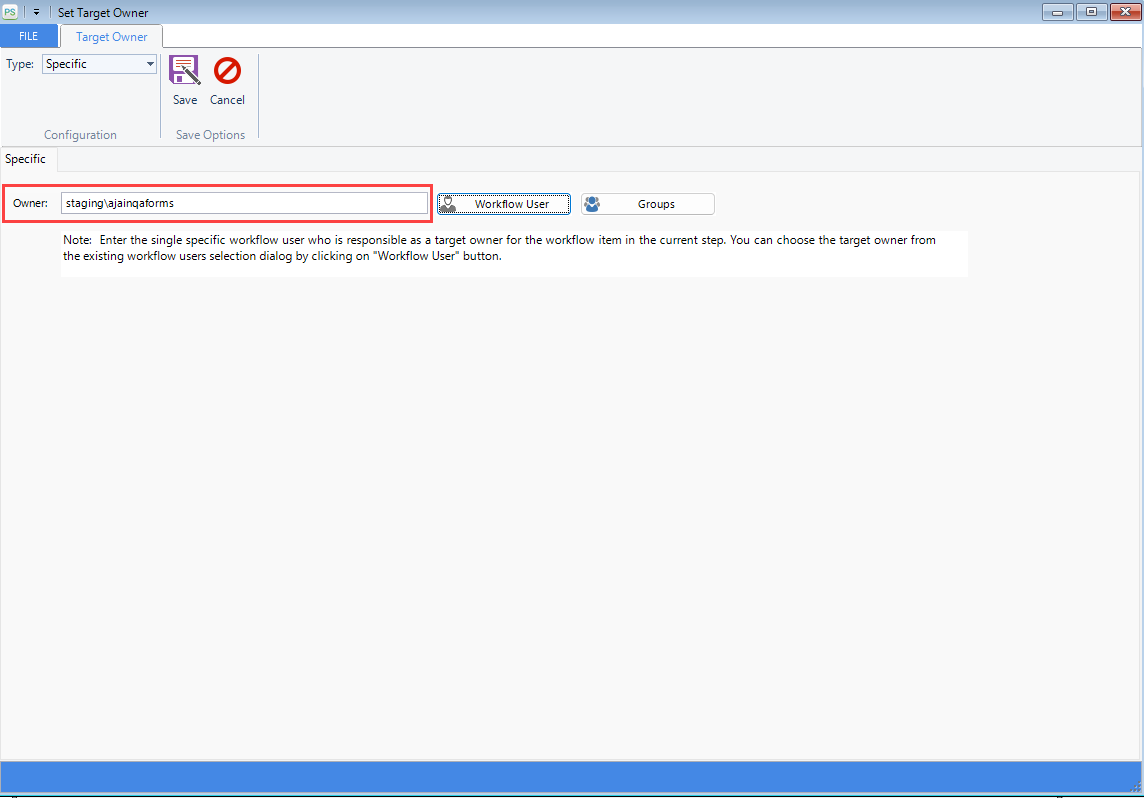Image resolution: width=1144 pixels, height=798 pixels.
Task: Click the Set Target Owner title bar text
Action: click(x=103, y=13)
